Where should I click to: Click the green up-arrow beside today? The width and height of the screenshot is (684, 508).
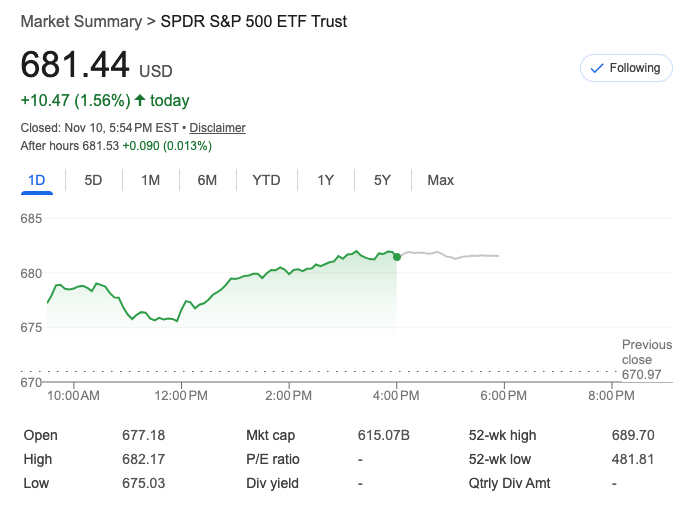point(140,100)
